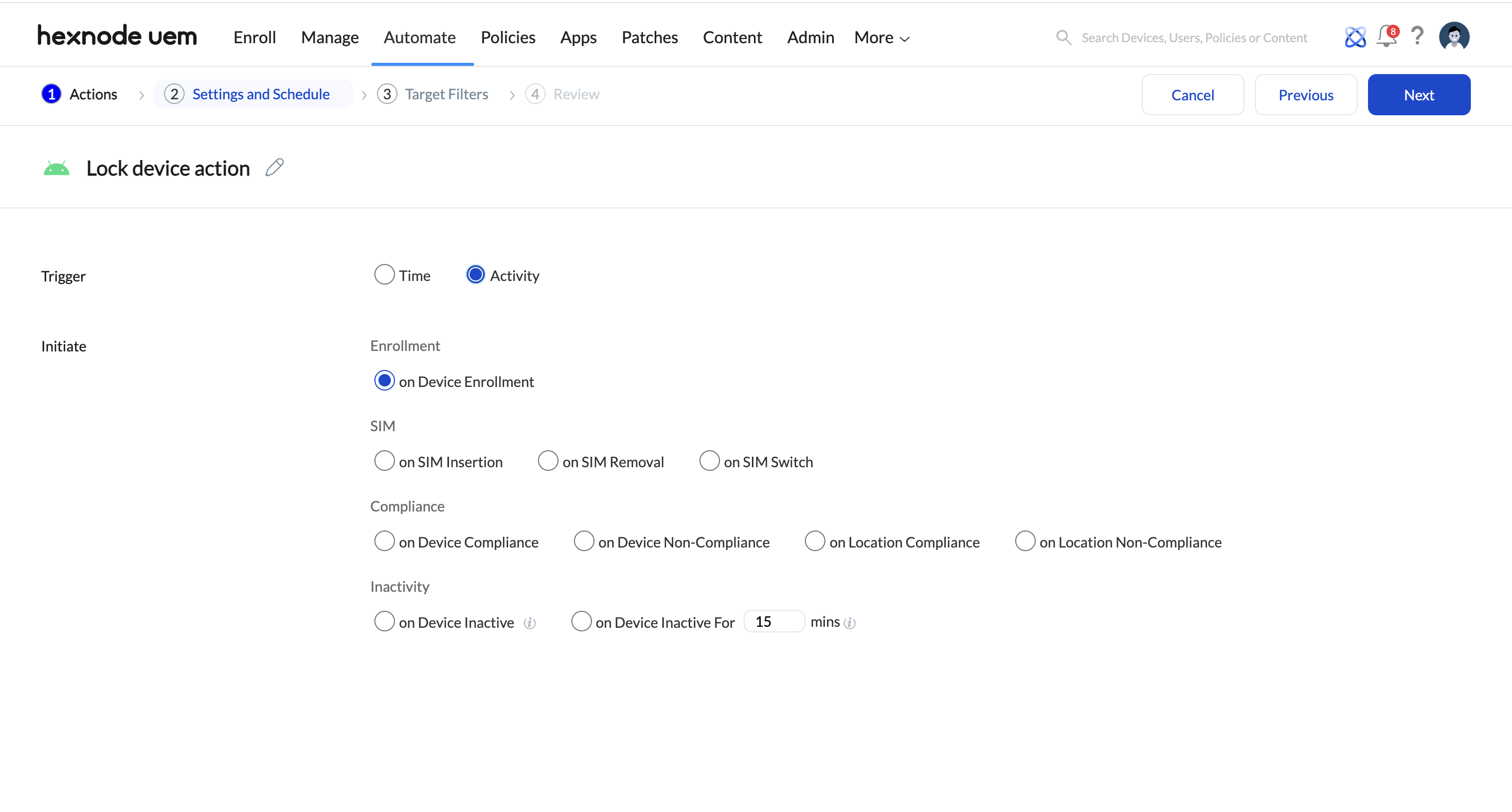Viewport: 1512px width, 812px height.
Task: Click the Android icon next to Lock device action
Action: [x=57, y=168]
